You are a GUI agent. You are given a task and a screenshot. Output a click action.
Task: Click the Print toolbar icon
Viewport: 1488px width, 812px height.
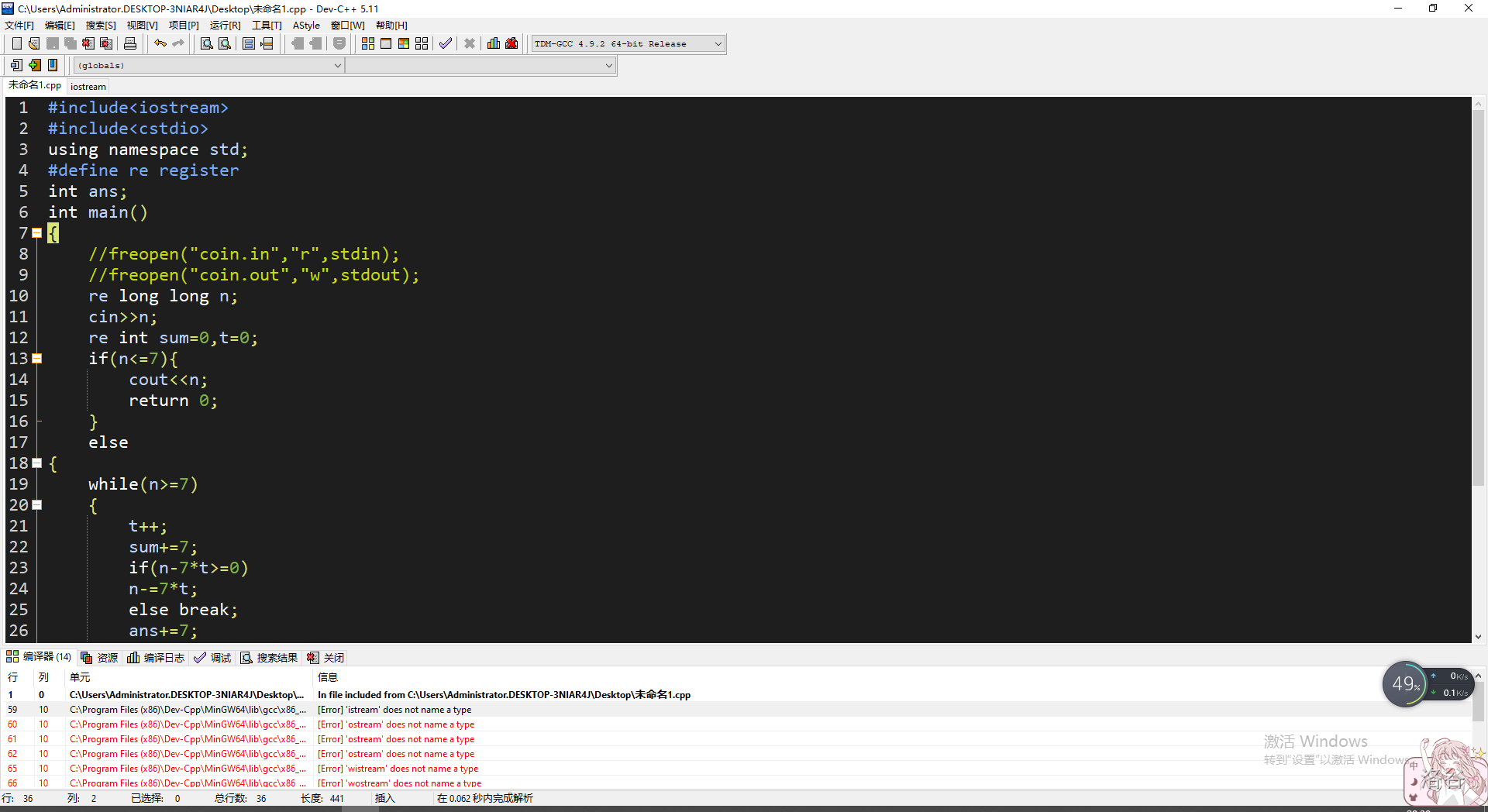130,43
